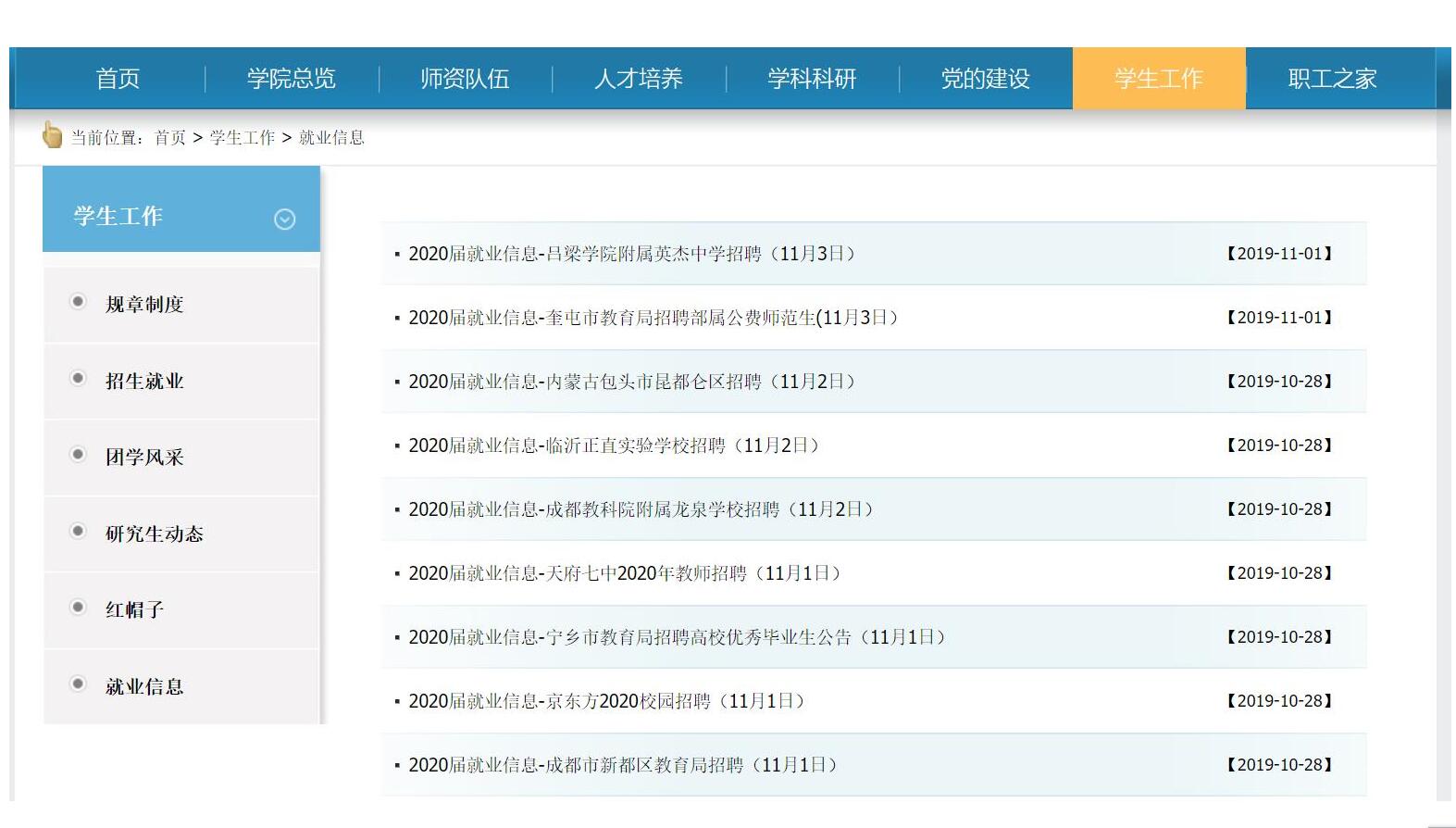The width and height of the screenshot is (1456, 828).
Task: Open 天府七中2020年教师招聘 posting
Action: click(624, 573)
